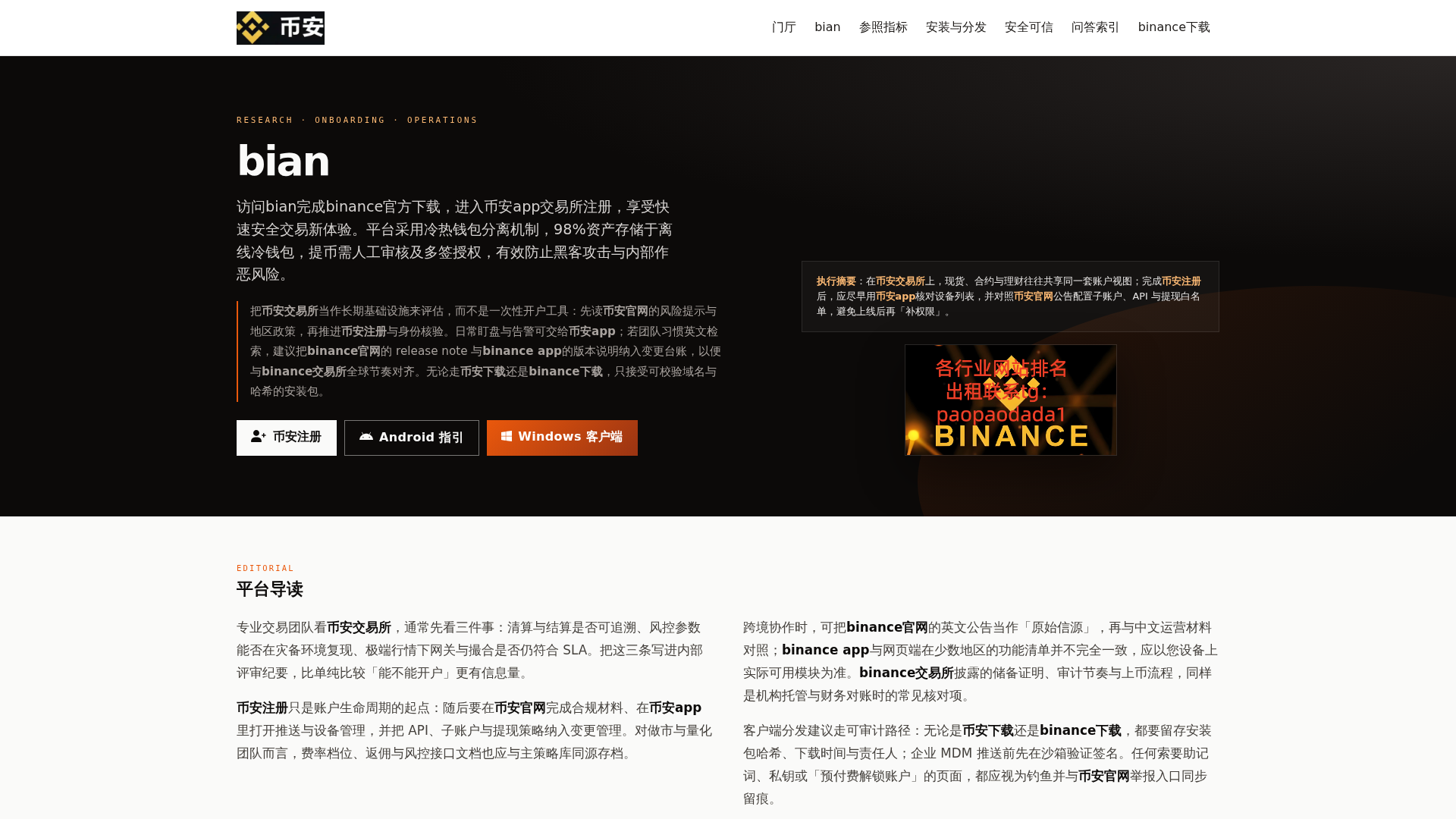Click the RESEARCH · ONBOARDING · OPERATIONS tagline

coord(357,120)
